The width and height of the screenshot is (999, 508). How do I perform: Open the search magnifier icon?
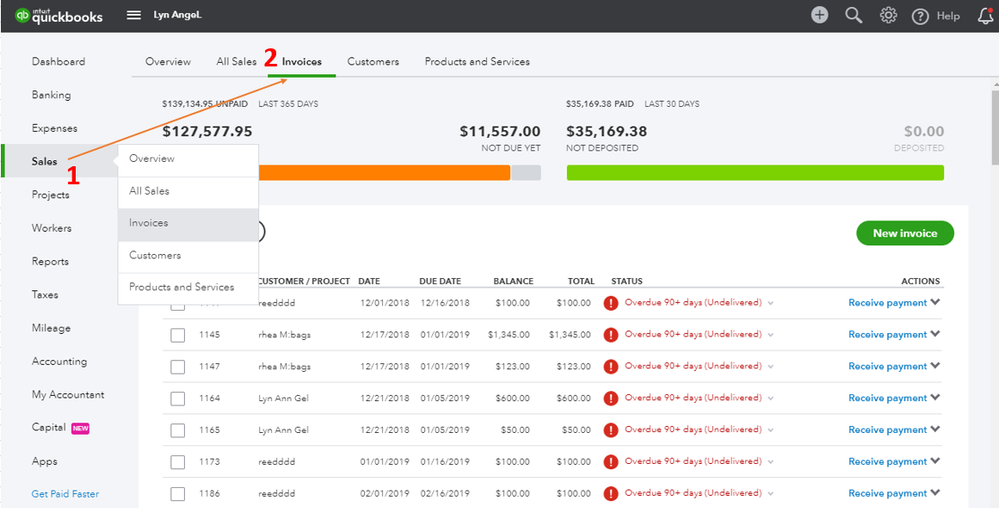tap(854, 16)
